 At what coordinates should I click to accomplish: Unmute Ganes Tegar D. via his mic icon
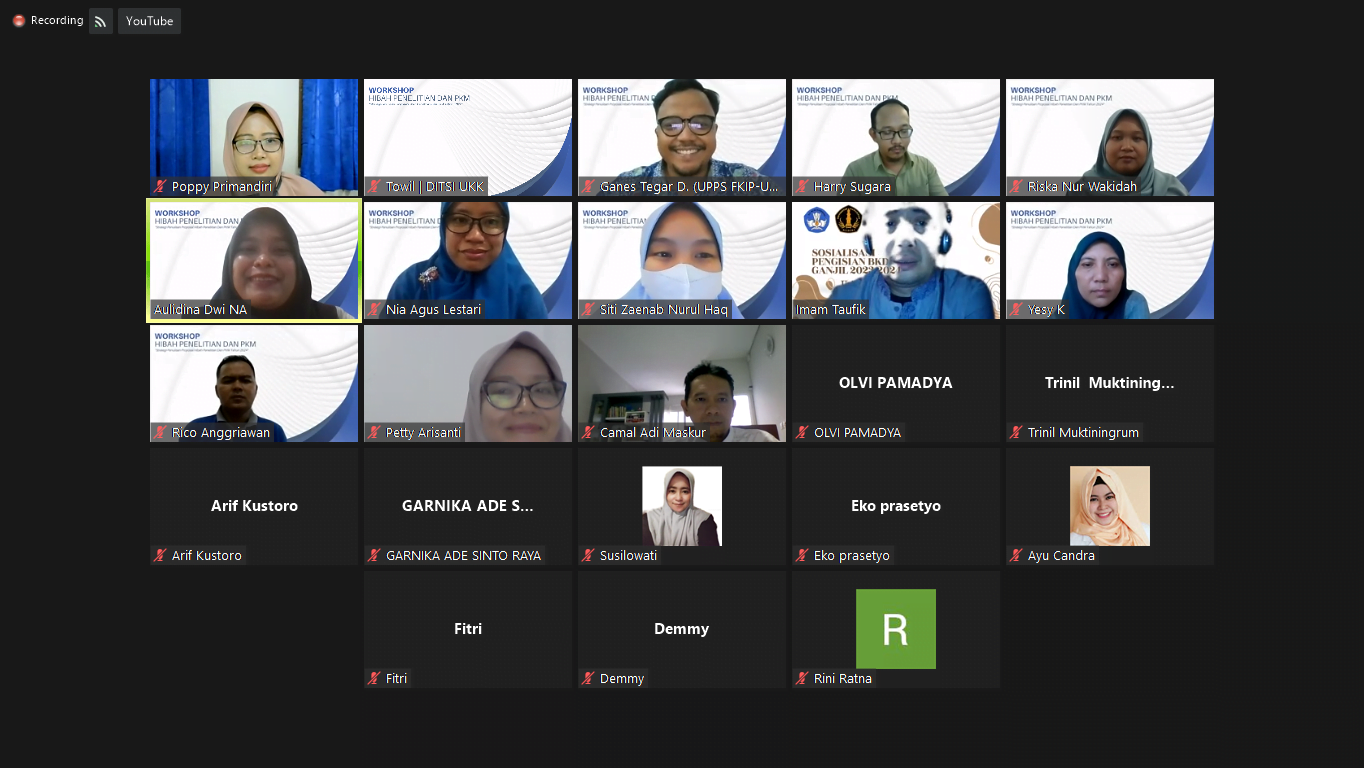[x=586, y=187]
